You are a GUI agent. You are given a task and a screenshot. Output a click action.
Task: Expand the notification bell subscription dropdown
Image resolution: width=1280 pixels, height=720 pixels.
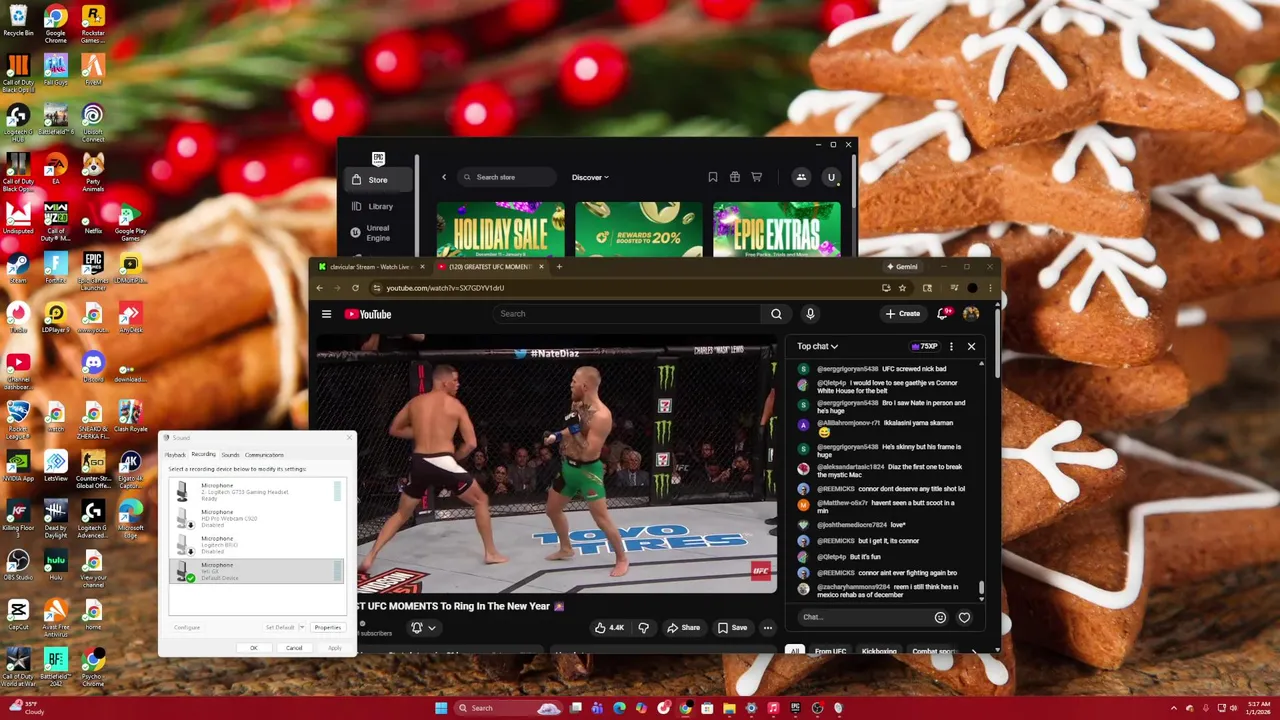coord(424,628)
